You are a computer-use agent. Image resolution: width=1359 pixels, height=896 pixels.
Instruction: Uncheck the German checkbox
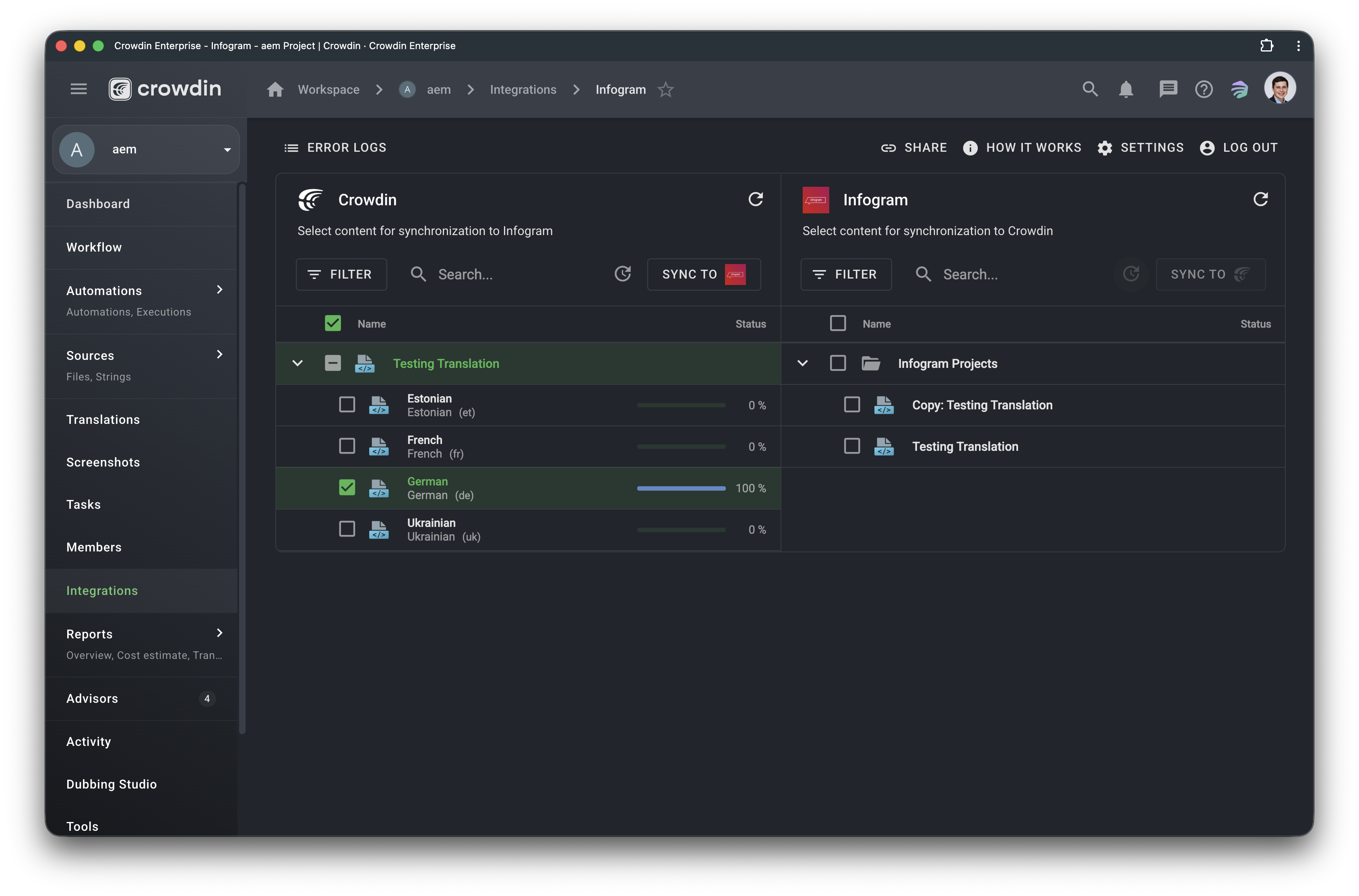[347, 487]
